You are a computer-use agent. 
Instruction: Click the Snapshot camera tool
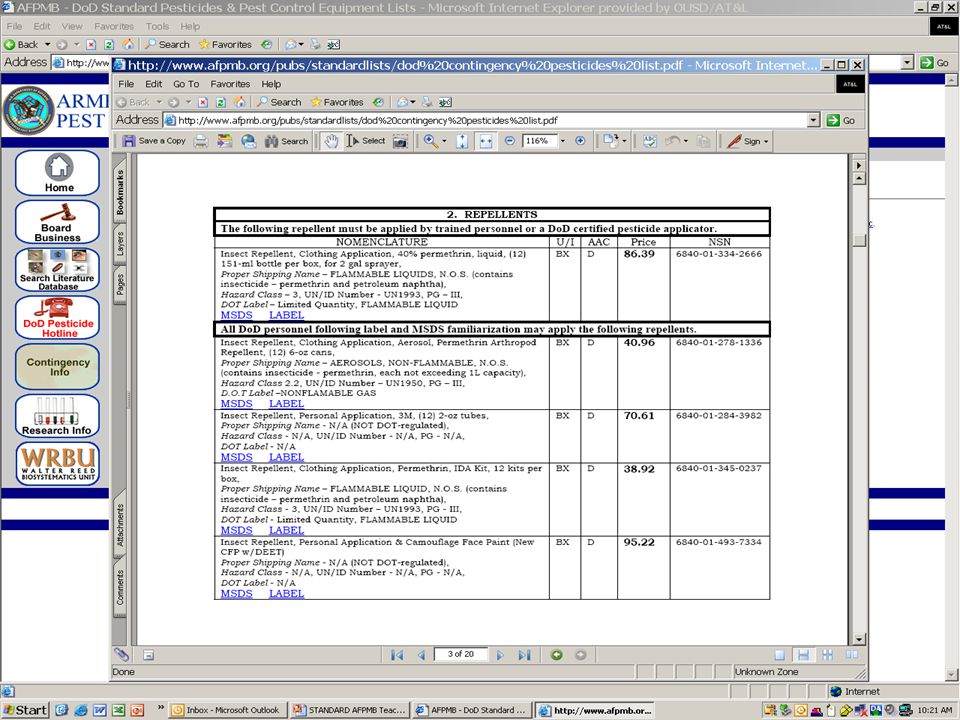pos(400,141)
